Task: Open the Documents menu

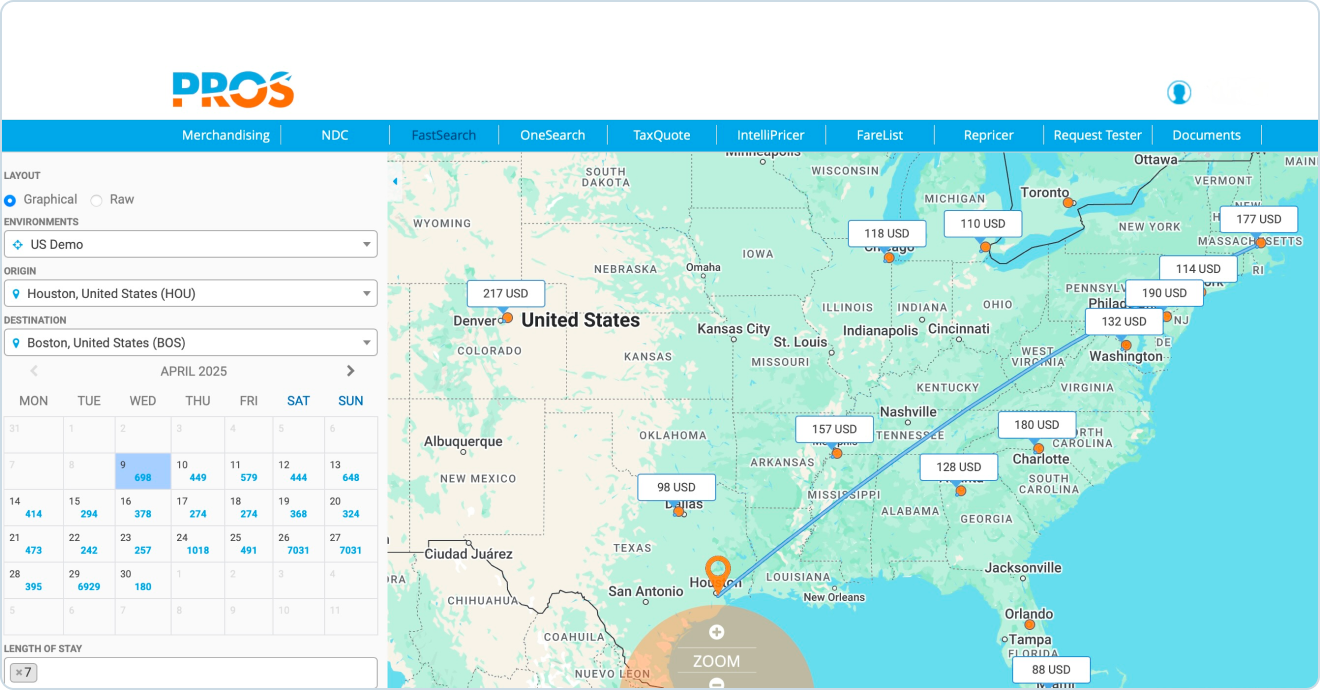Action: click(1206, 135)
